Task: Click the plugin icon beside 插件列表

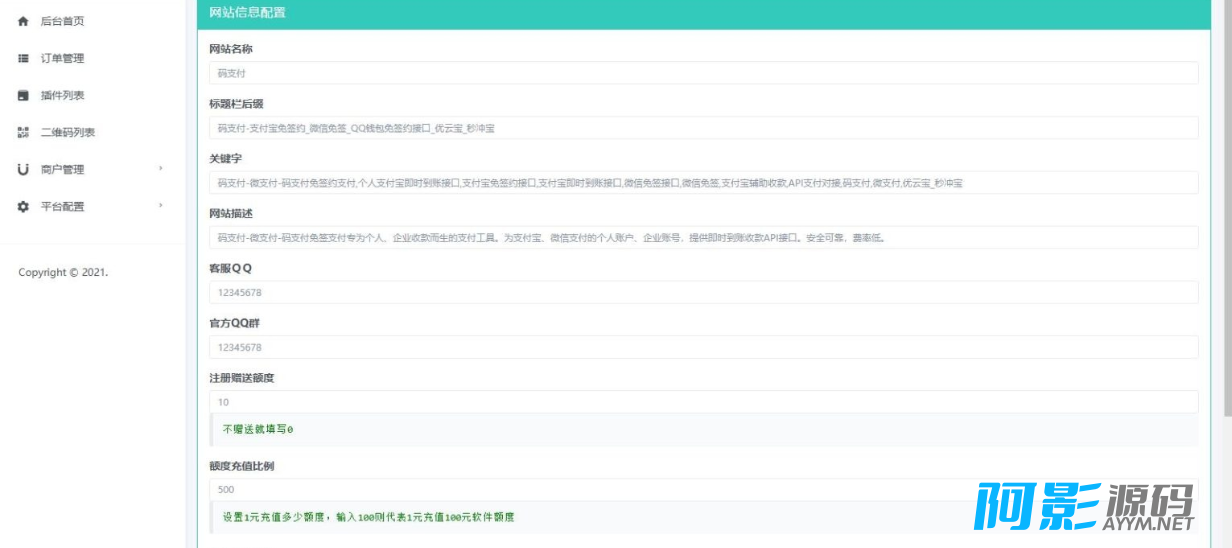Action: click(23, 95)
